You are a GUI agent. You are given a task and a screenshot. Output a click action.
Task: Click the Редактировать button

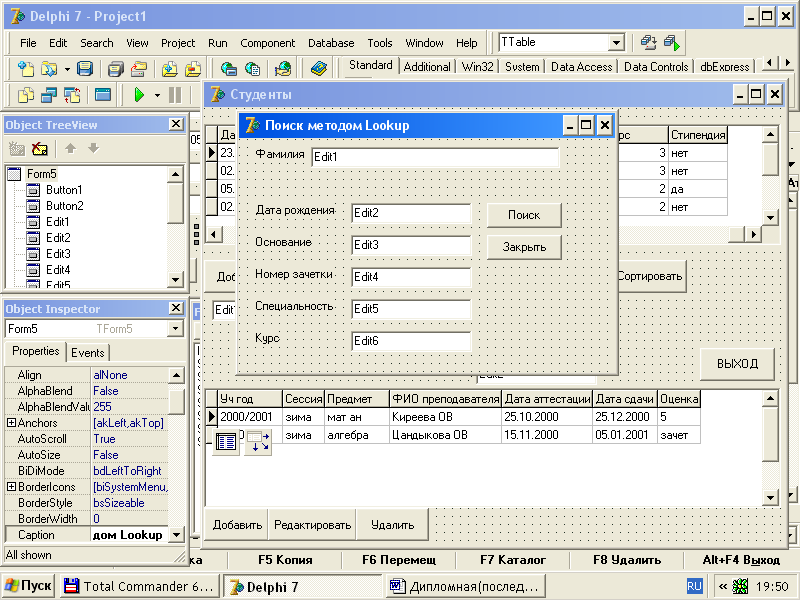tap(312, 524)
